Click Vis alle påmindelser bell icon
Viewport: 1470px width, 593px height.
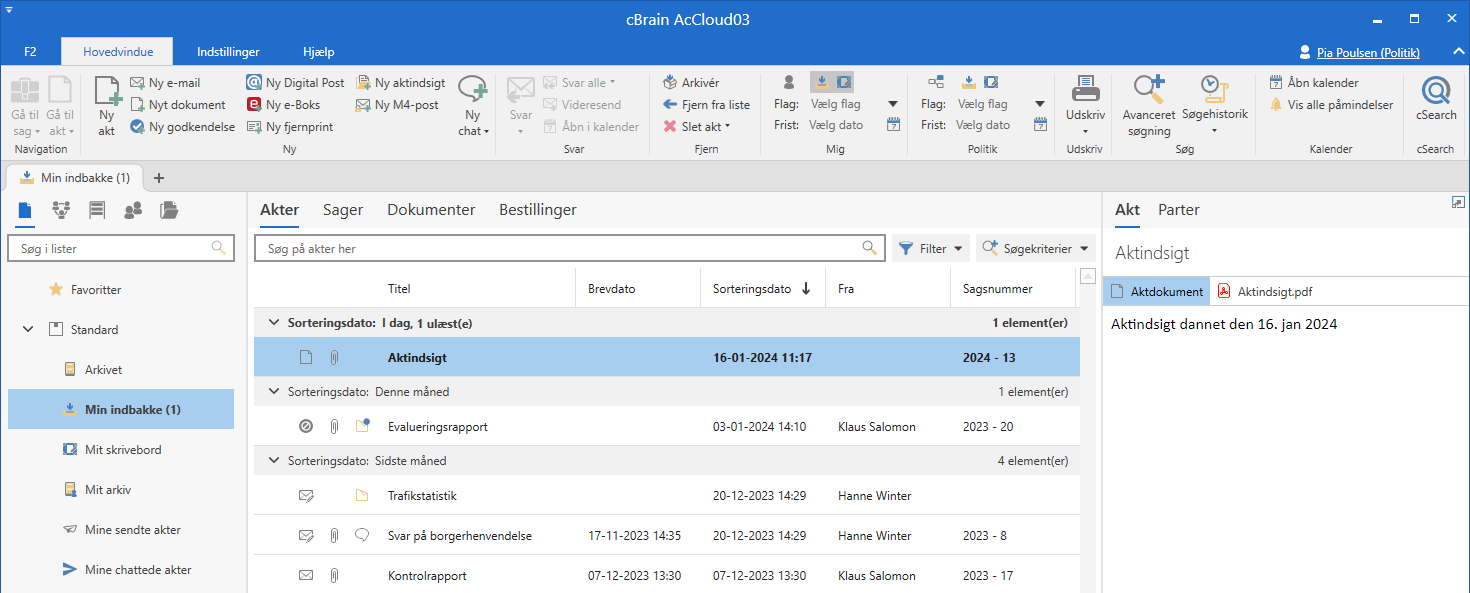[1276, 105]
